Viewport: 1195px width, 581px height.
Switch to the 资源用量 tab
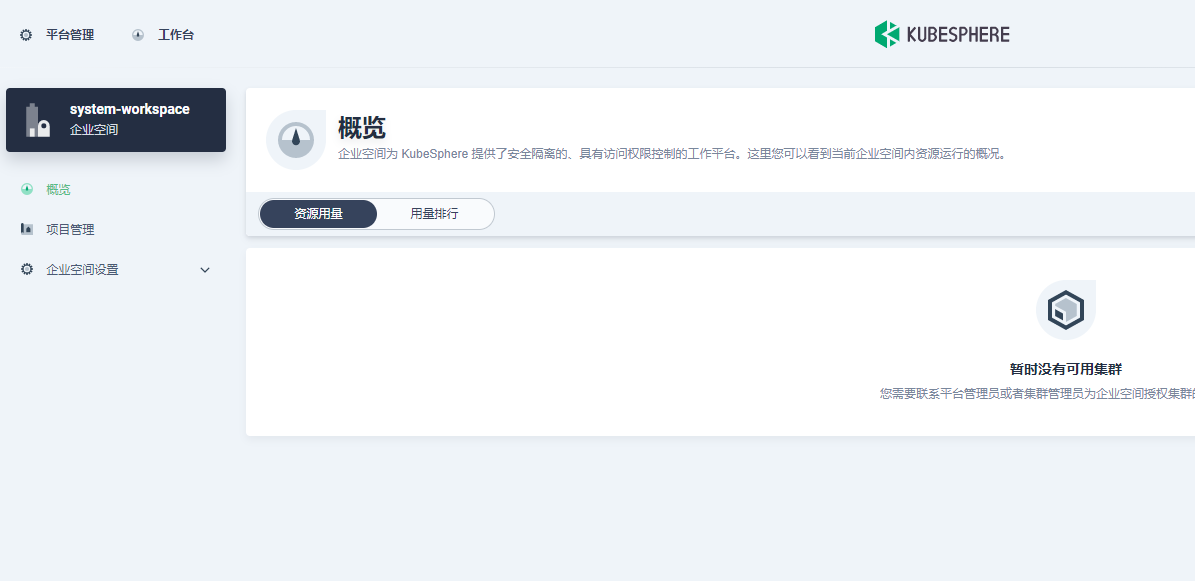pyautogui.click(x=319, y=214)
